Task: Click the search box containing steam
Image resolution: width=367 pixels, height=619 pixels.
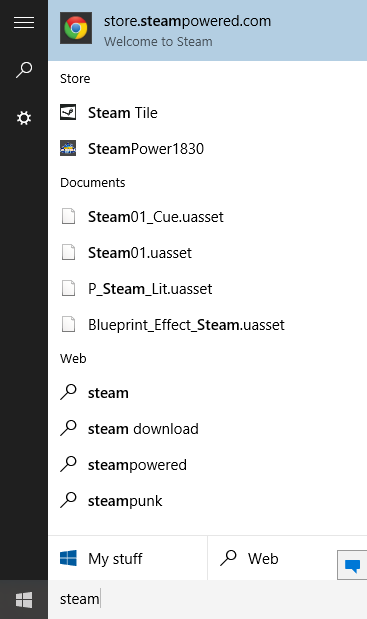Action: 208,600
